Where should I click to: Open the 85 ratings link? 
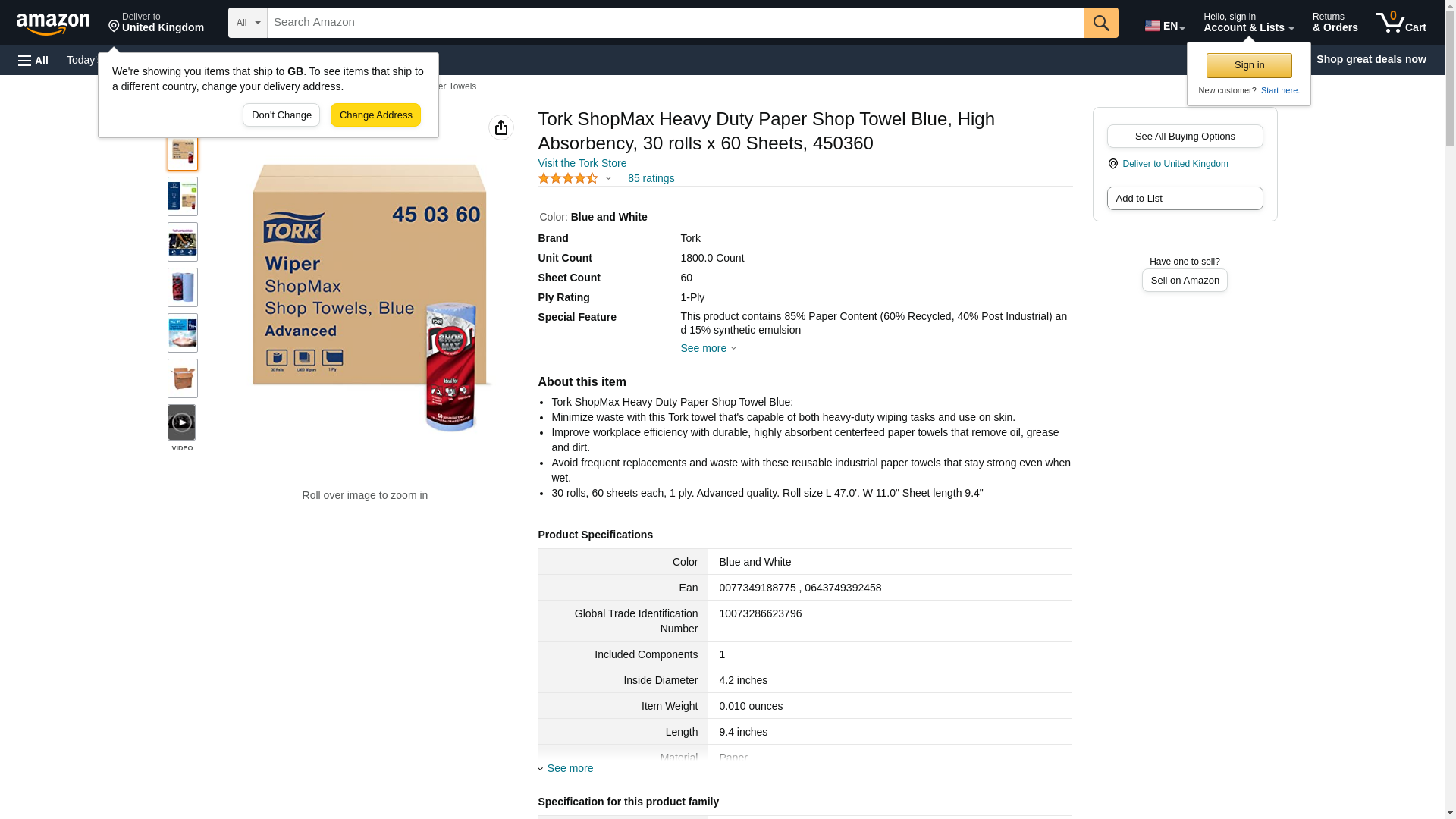coord(651,178)
